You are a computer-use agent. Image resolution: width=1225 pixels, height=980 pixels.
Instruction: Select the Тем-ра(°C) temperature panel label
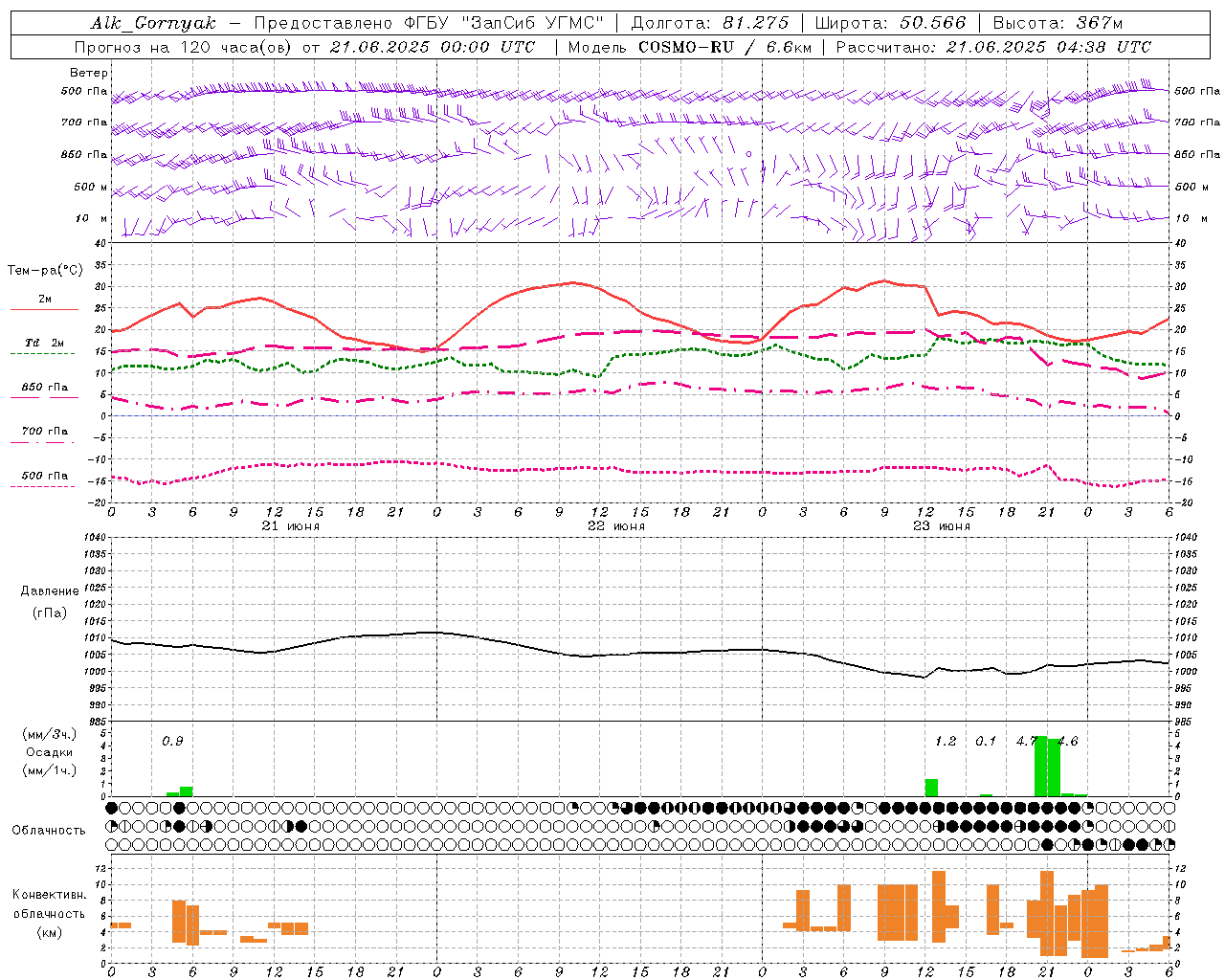tap(45, 271)
